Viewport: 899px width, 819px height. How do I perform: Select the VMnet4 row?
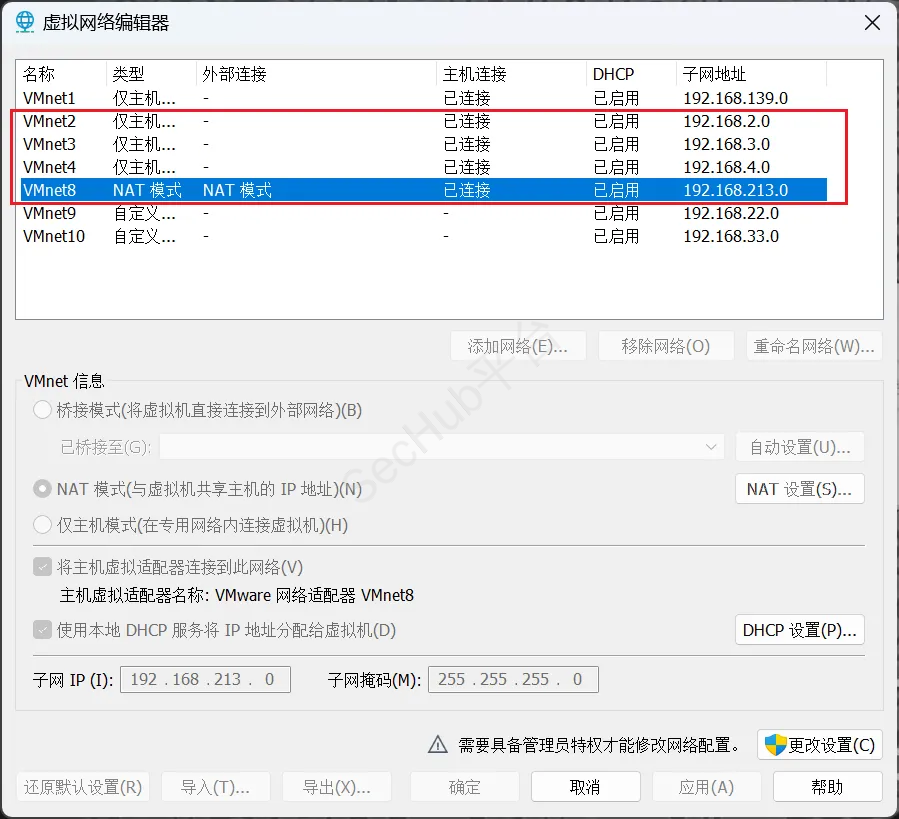click(x=424, y=167)
